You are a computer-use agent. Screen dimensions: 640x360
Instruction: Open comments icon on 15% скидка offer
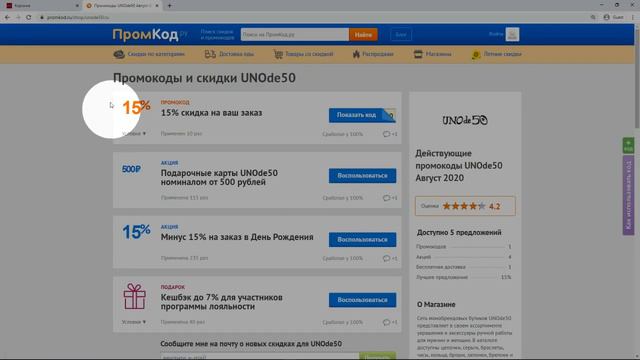point(386,134)
